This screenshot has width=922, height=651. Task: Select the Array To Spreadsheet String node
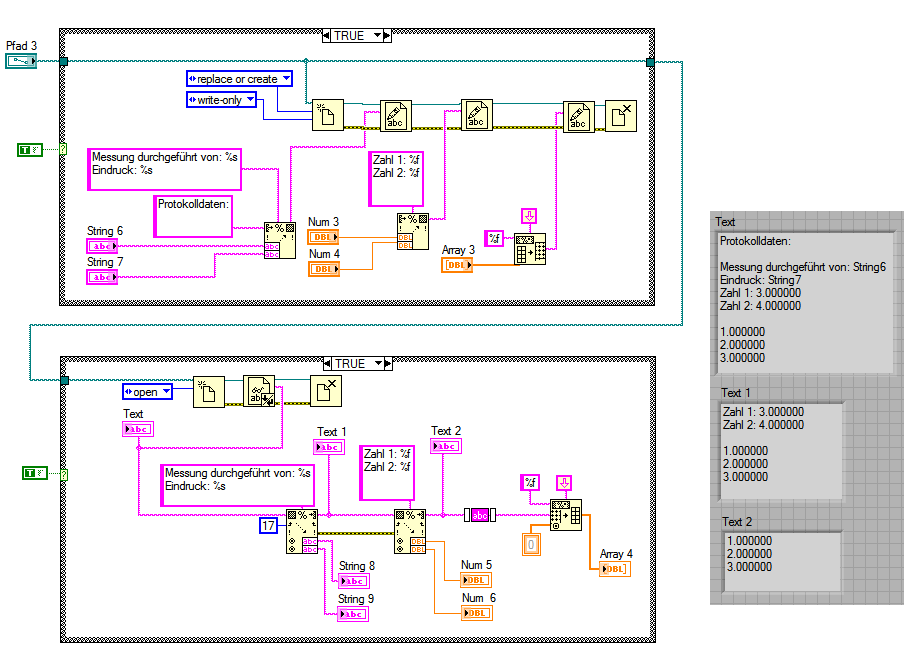(530, 249)
